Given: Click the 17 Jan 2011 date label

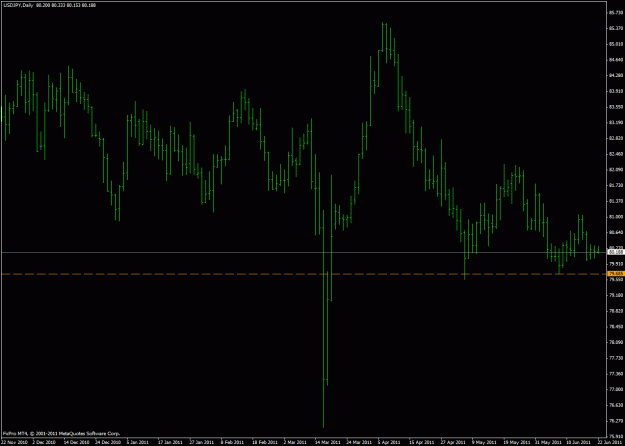Looking at the screenshot, I should coord(170,442).
